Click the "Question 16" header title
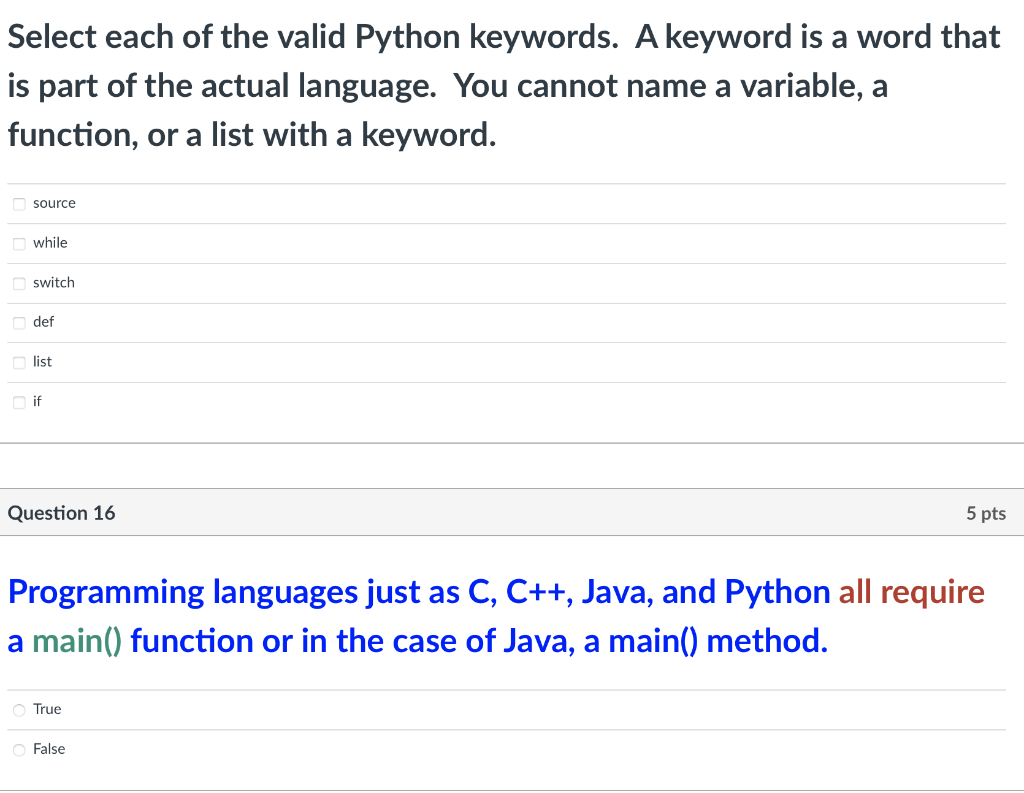This screenshot has height=793, width=1024. [61, 513]
